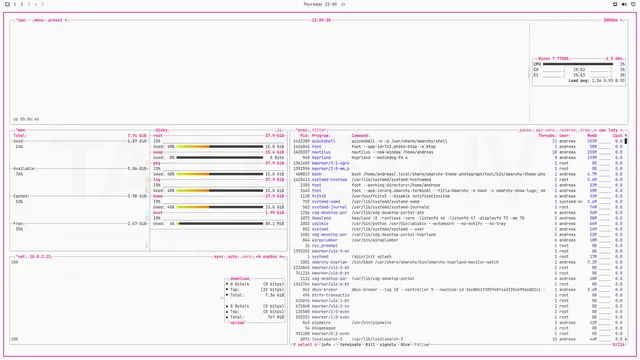
Task: Terminate the selected process
Action: [x=350, y=344]
